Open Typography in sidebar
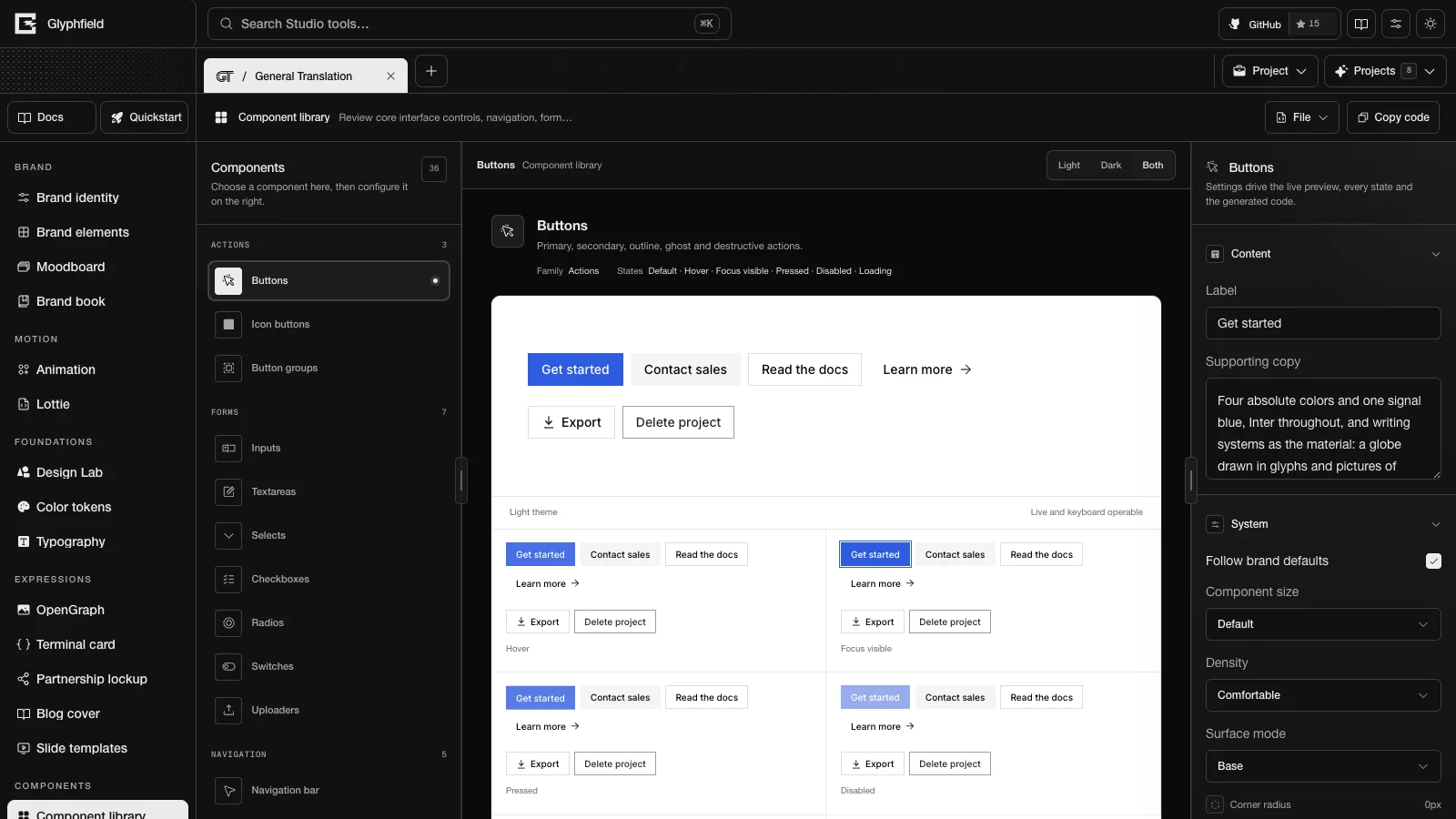This screenshot has height=819, width=1456. pyautogui.click(x=97, y=541)
